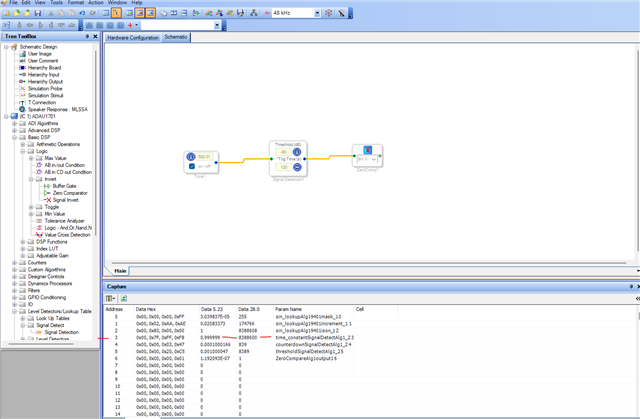Viewport: 640px width, 419px height.
Task: Click the refresh icon in the Capture panel
Action: (124, 299)
